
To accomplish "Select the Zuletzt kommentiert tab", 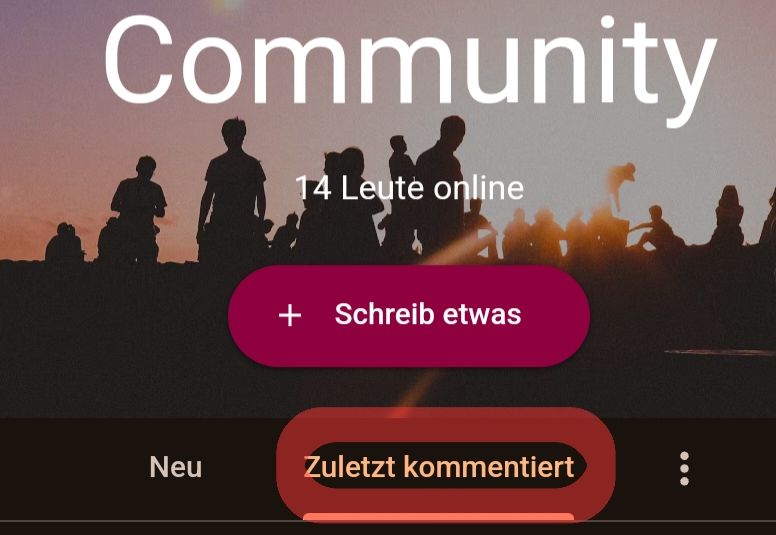I will click(439, 467).
